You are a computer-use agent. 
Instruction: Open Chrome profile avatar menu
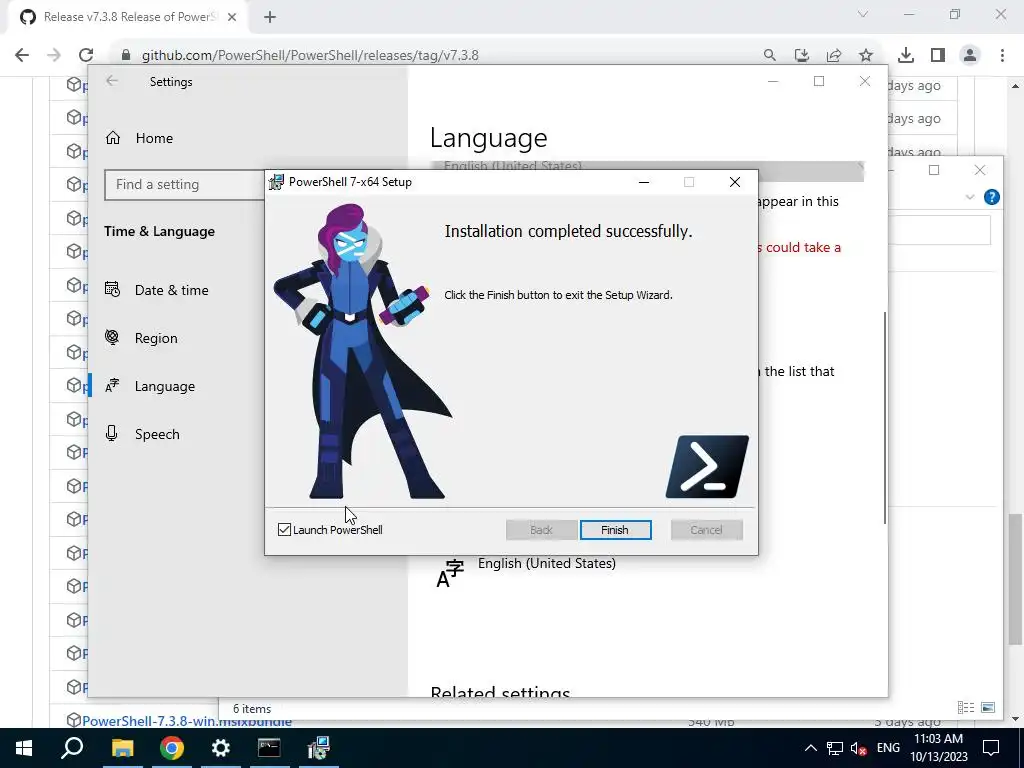970,56
